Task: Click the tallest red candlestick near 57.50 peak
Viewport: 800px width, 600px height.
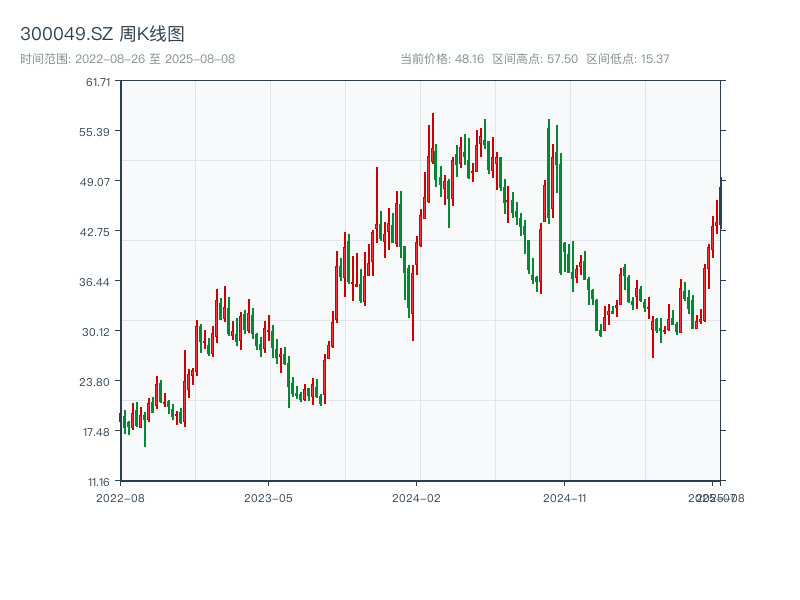Action: (x=433, y=138)
